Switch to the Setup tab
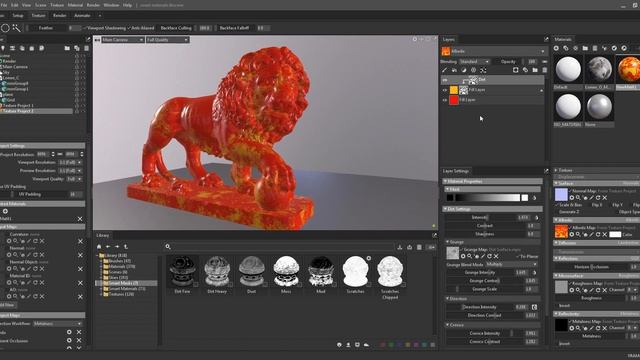The width and height of the screenshot is (640, 360). point(18,16)
